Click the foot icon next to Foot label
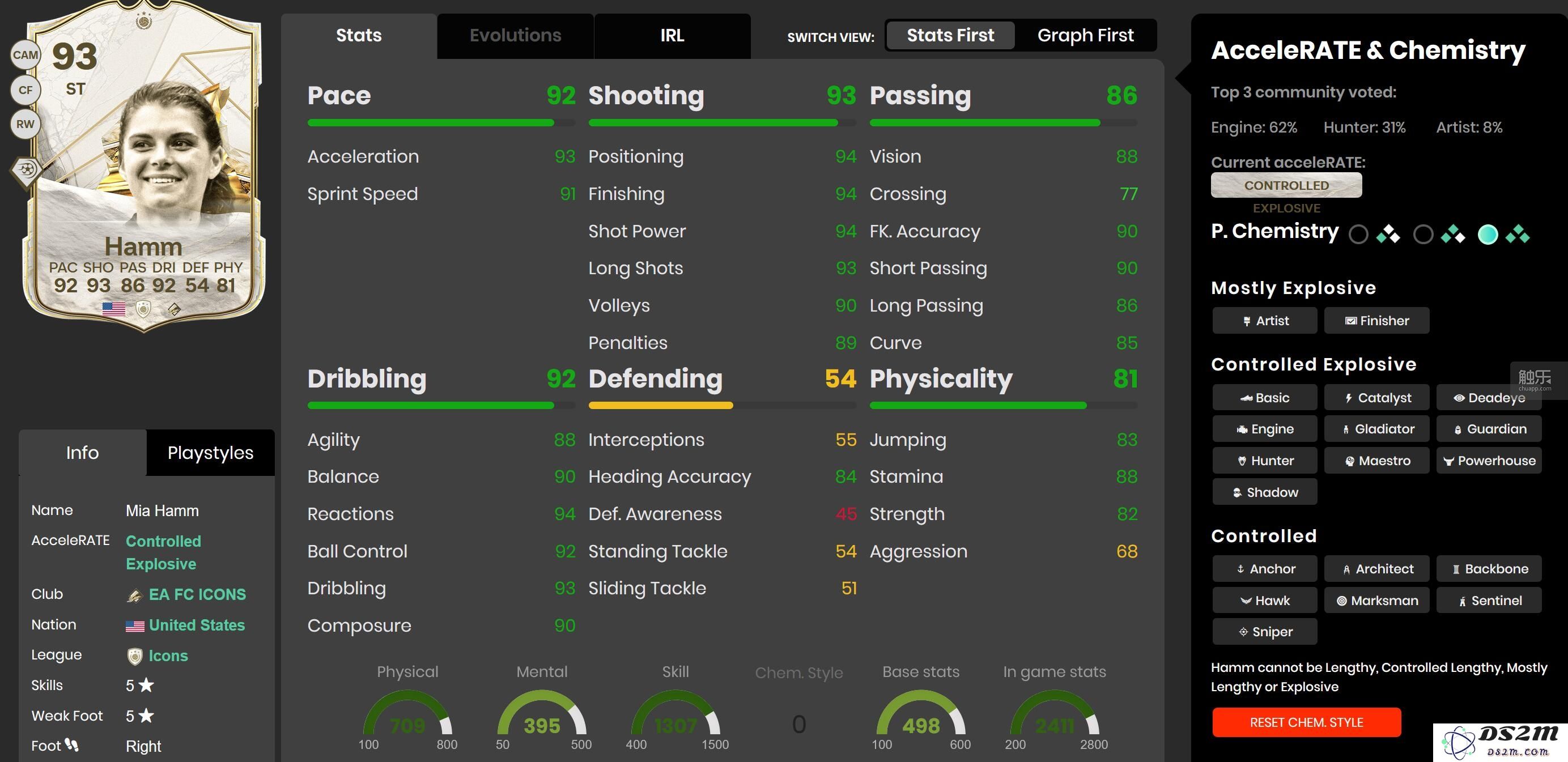 coord(72,745)
